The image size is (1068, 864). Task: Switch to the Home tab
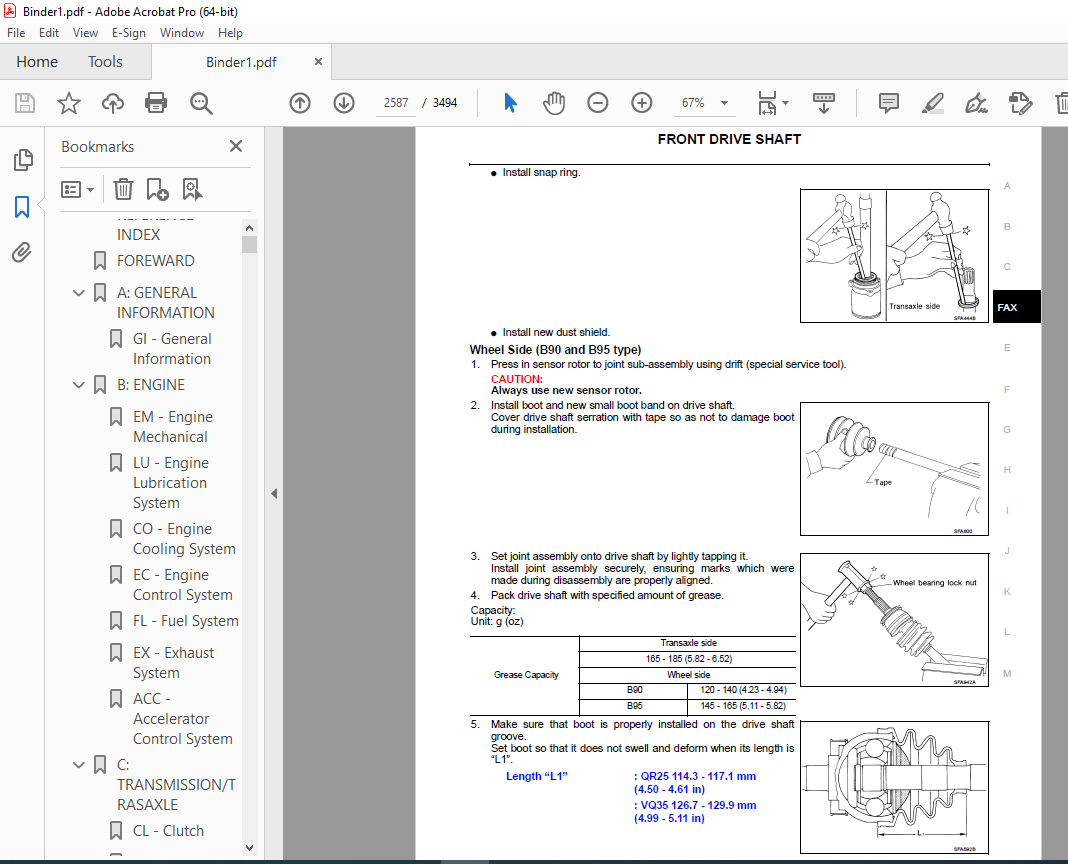[37, 62]
